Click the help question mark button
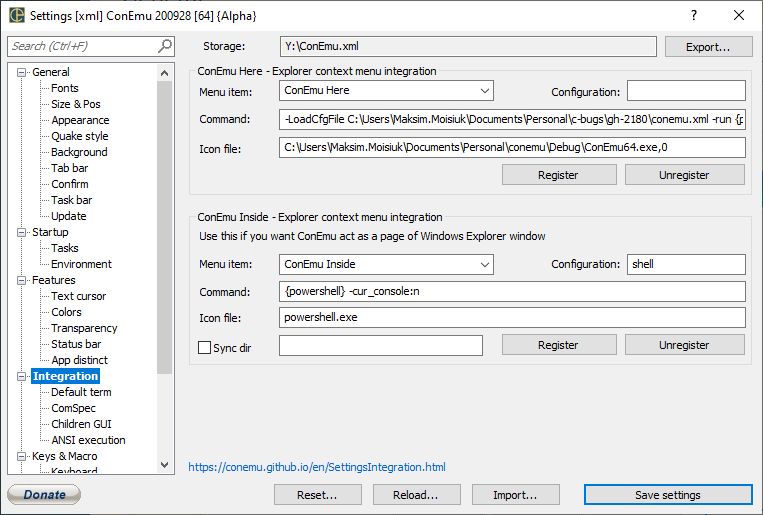This screenshot has width=763, height=515. tap(694, 15)
